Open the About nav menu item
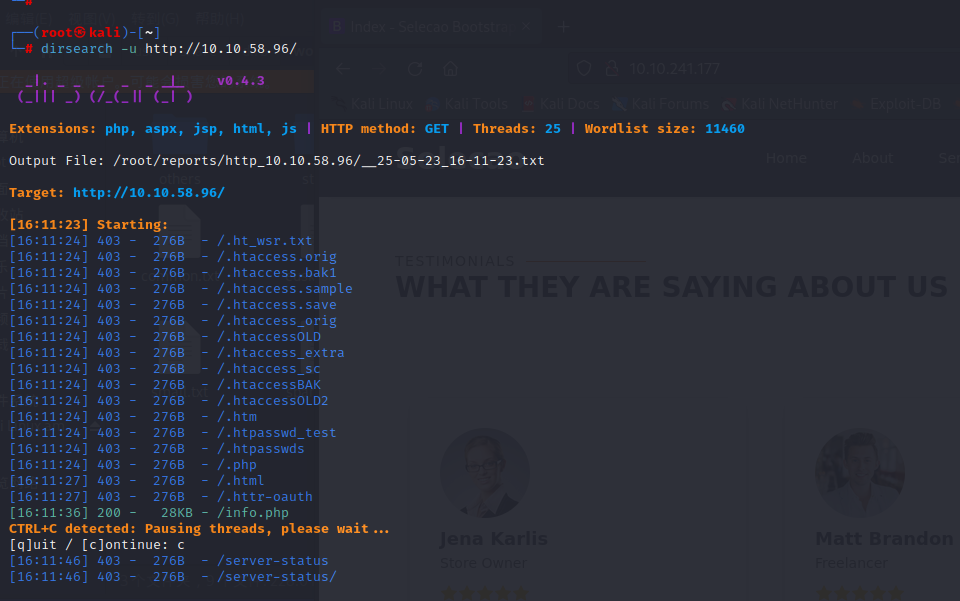The image size is (960, 601). click(873, 158)
